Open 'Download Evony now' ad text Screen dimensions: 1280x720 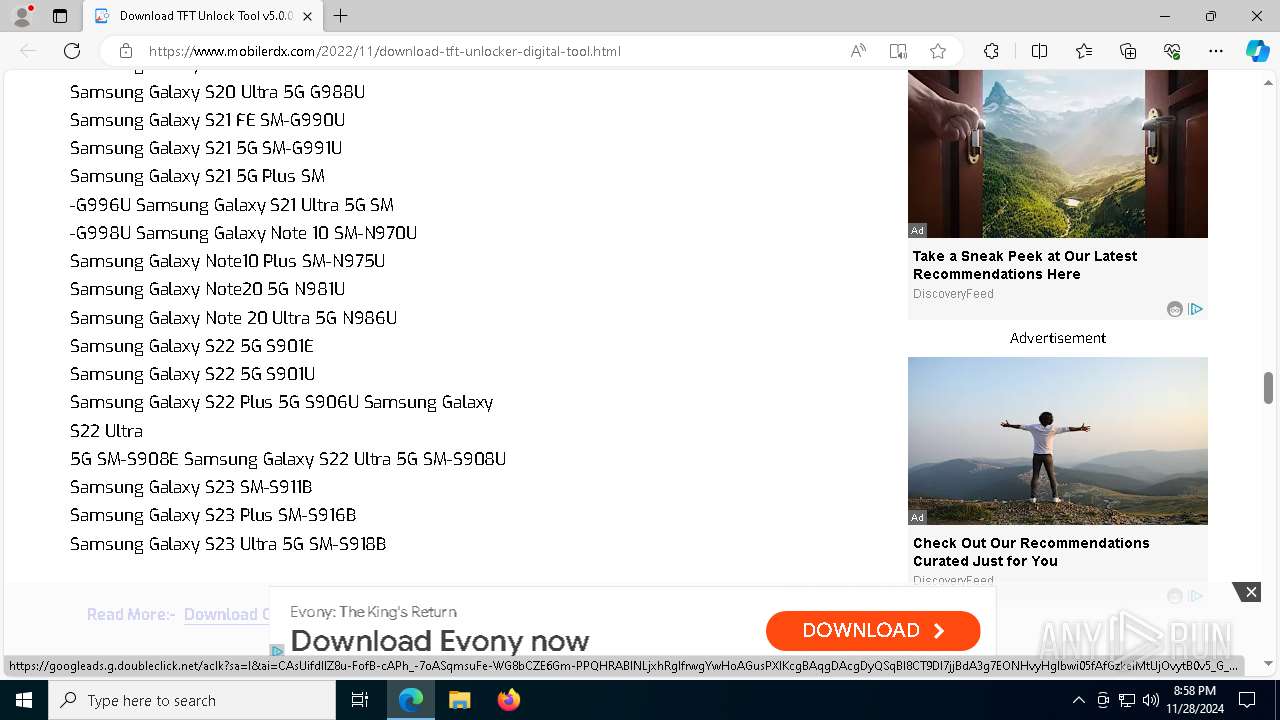[440, 640]
